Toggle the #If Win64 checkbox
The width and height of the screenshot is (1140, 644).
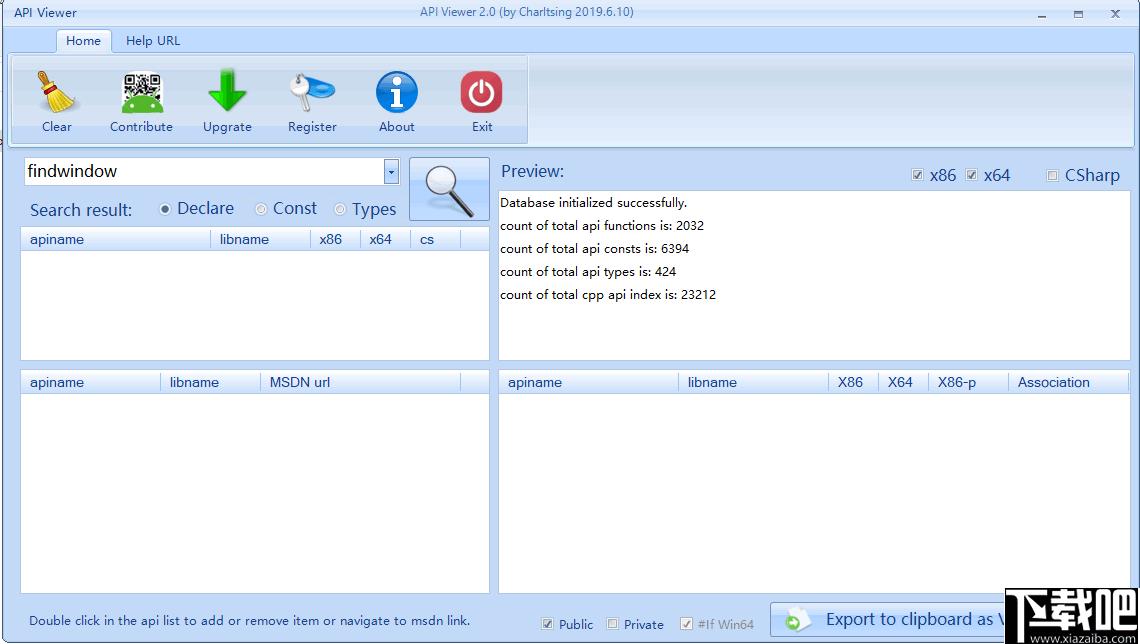(x=686, y=624)
